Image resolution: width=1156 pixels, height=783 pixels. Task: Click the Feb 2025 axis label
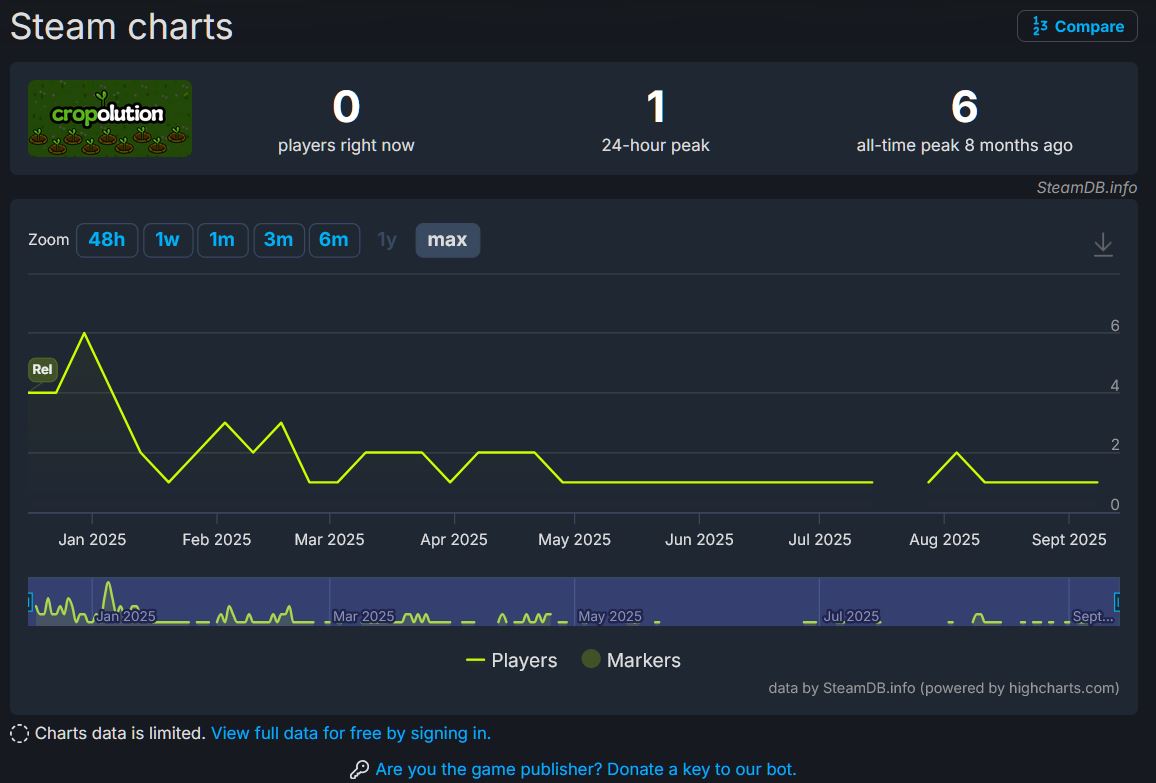click(x=217, y=540)
